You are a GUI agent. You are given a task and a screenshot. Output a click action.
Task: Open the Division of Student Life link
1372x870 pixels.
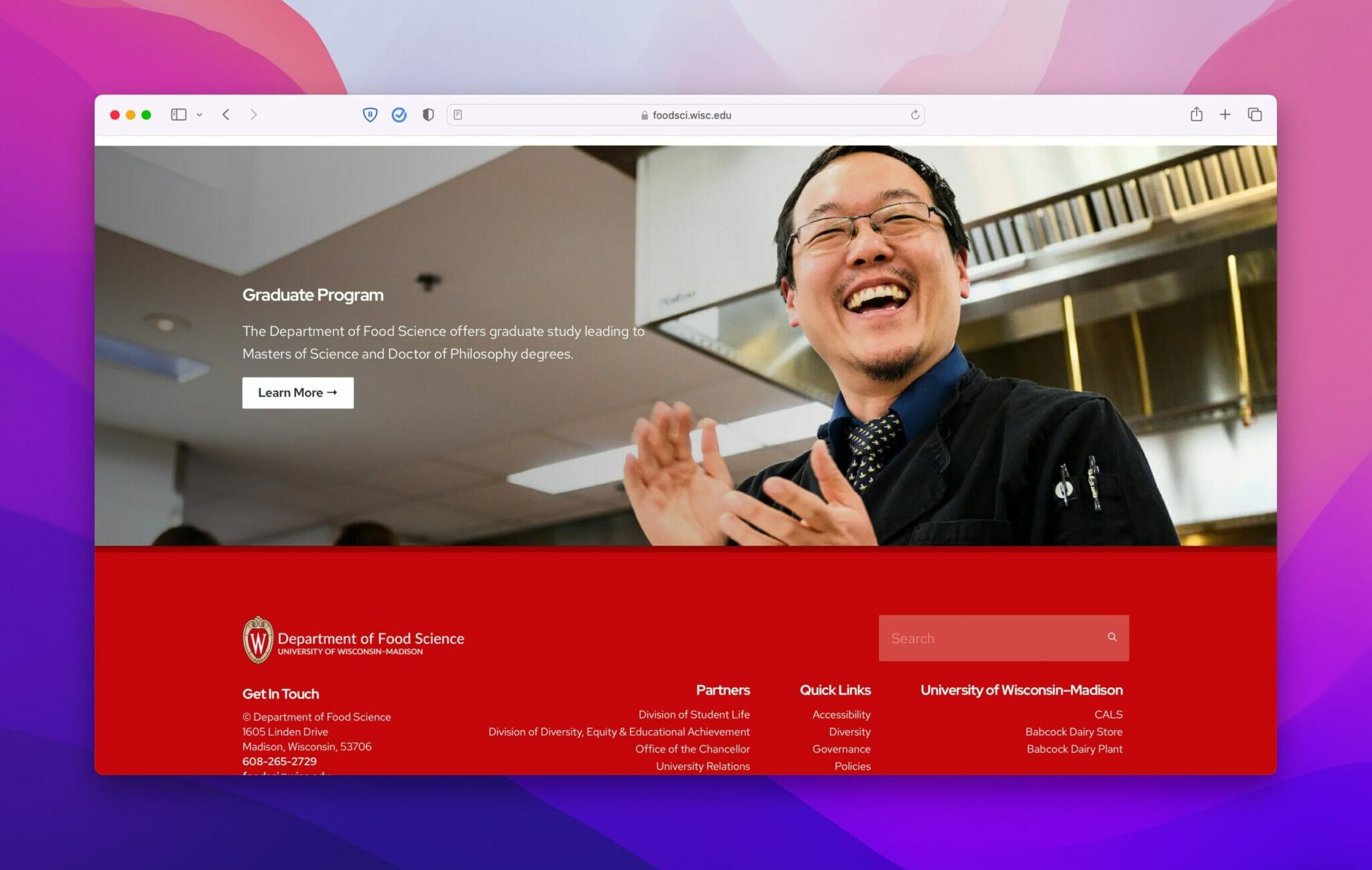pos(694,714)
